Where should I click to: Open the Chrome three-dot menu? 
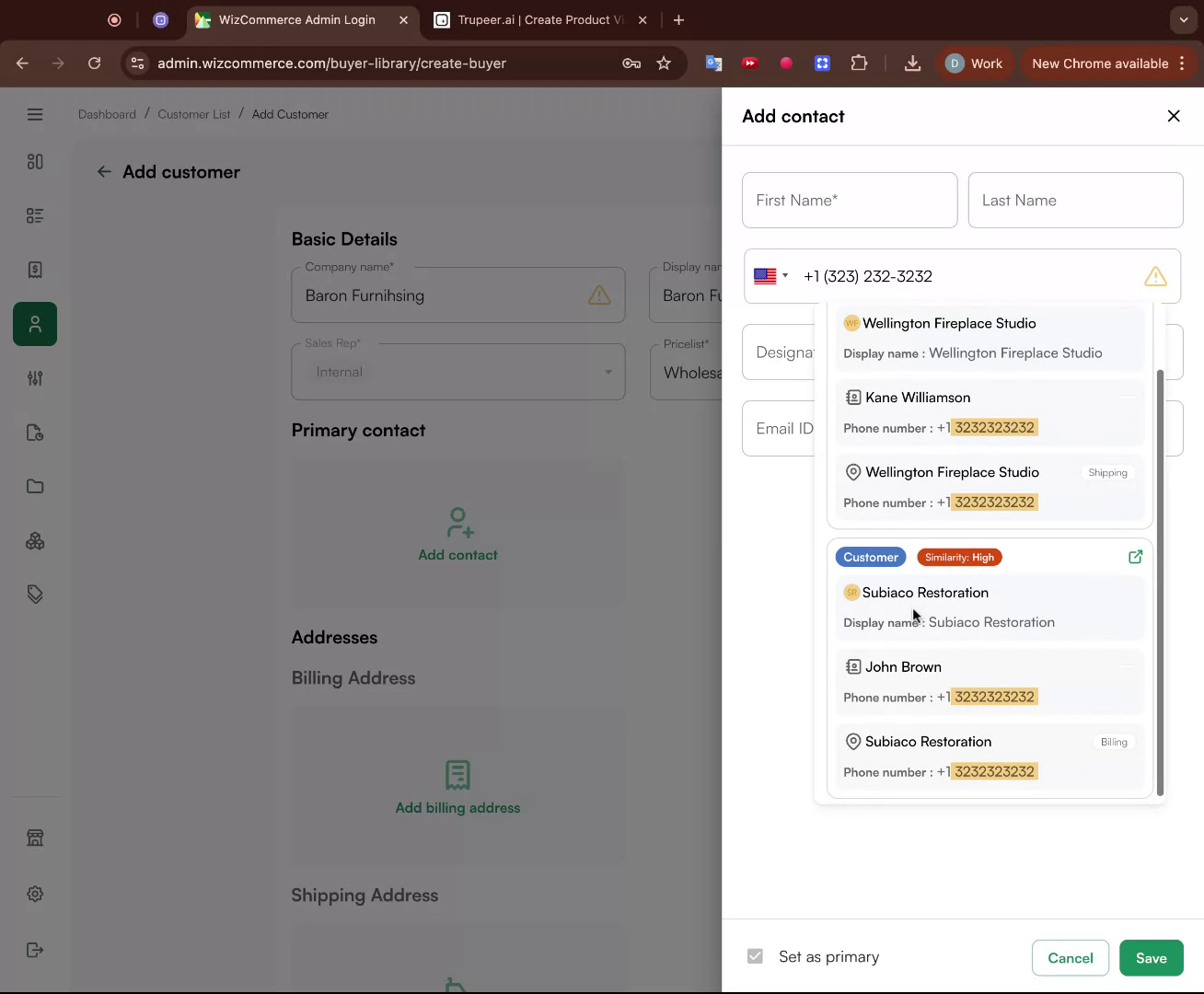click(1182, 64)
